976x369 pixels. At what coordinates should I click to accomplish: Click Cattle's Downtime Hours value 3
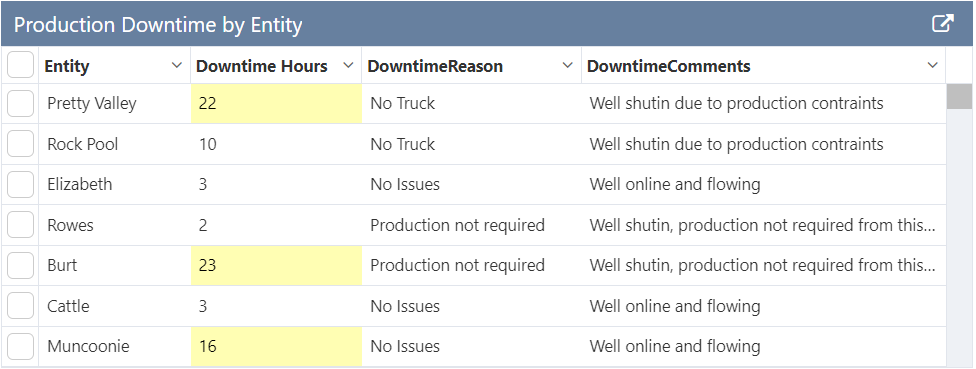[x=276, y=306]
